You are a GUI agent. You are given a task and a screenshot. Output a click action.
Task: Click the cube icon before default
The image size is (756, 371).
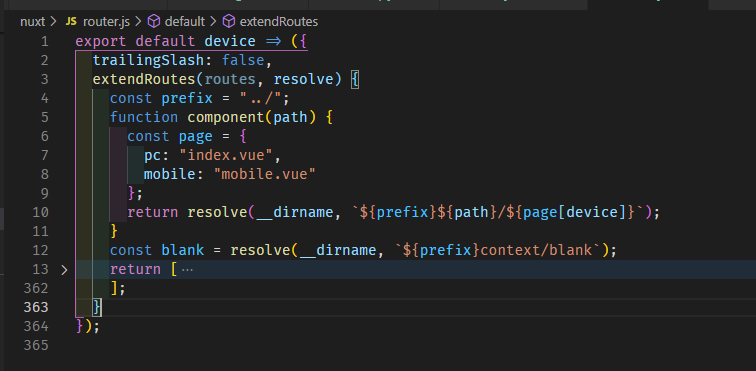tap(154, 22)
